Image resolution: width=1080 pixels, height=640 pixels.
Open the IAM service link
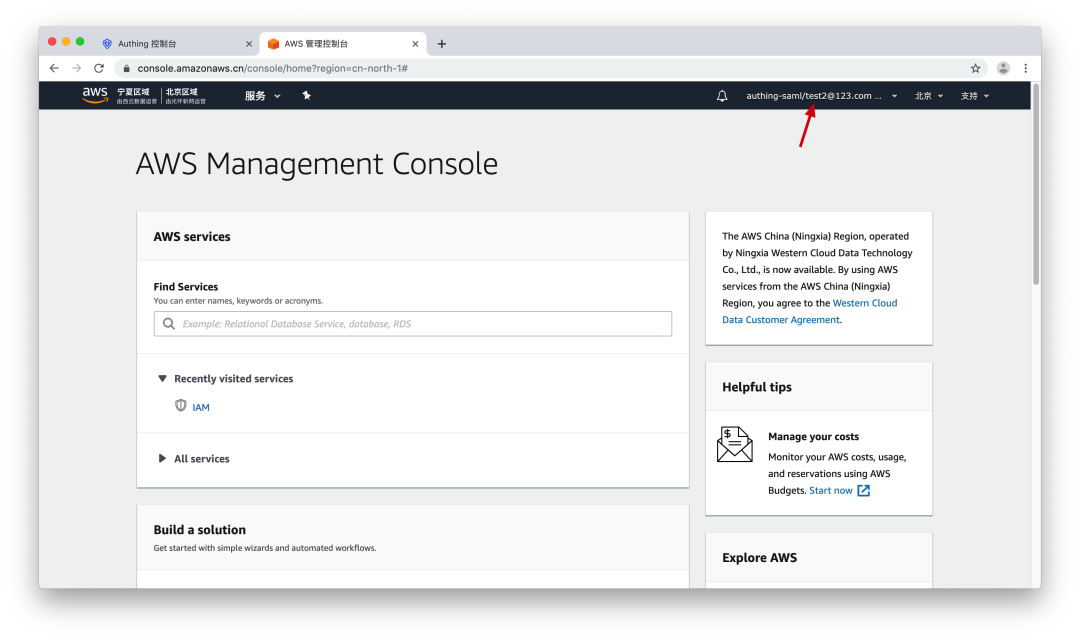click(201, 407)
